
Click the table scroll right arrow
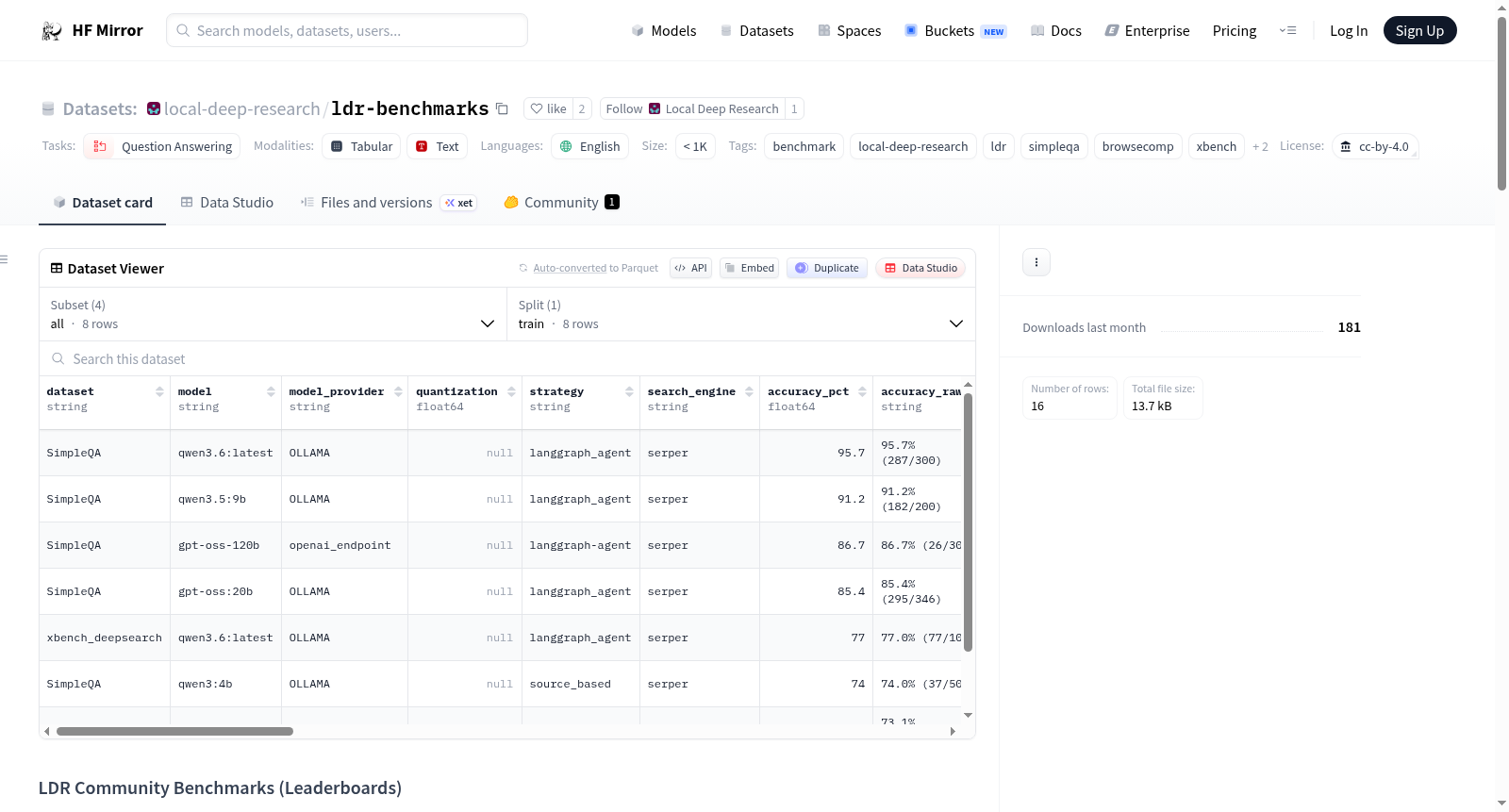pos(953,731)
